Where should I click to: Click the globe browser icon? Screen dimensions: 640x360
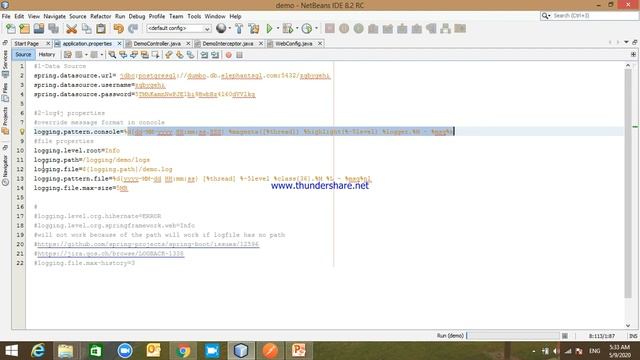pyautogui.click(x=221, y=28)
